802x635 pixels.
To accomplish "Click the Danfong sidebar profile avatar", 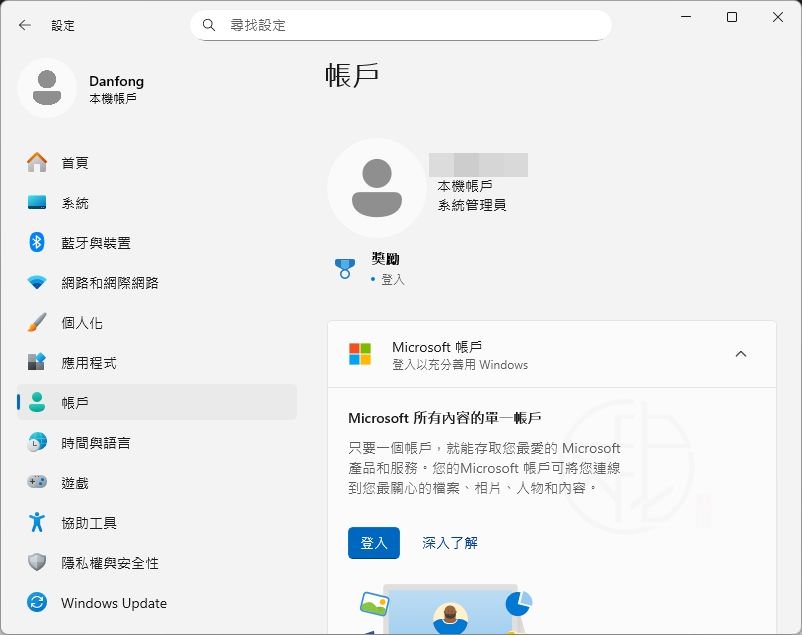I will pyautogui.click(x=47, y=88).
